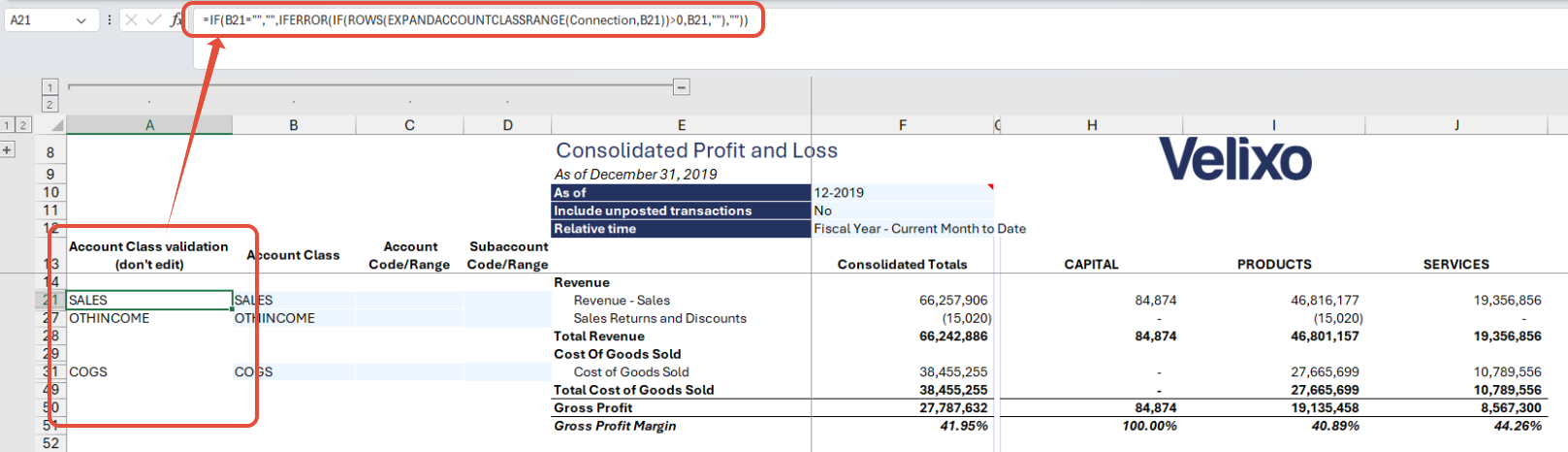Select row 21 header
The image size is (1568, 452).
50,301
